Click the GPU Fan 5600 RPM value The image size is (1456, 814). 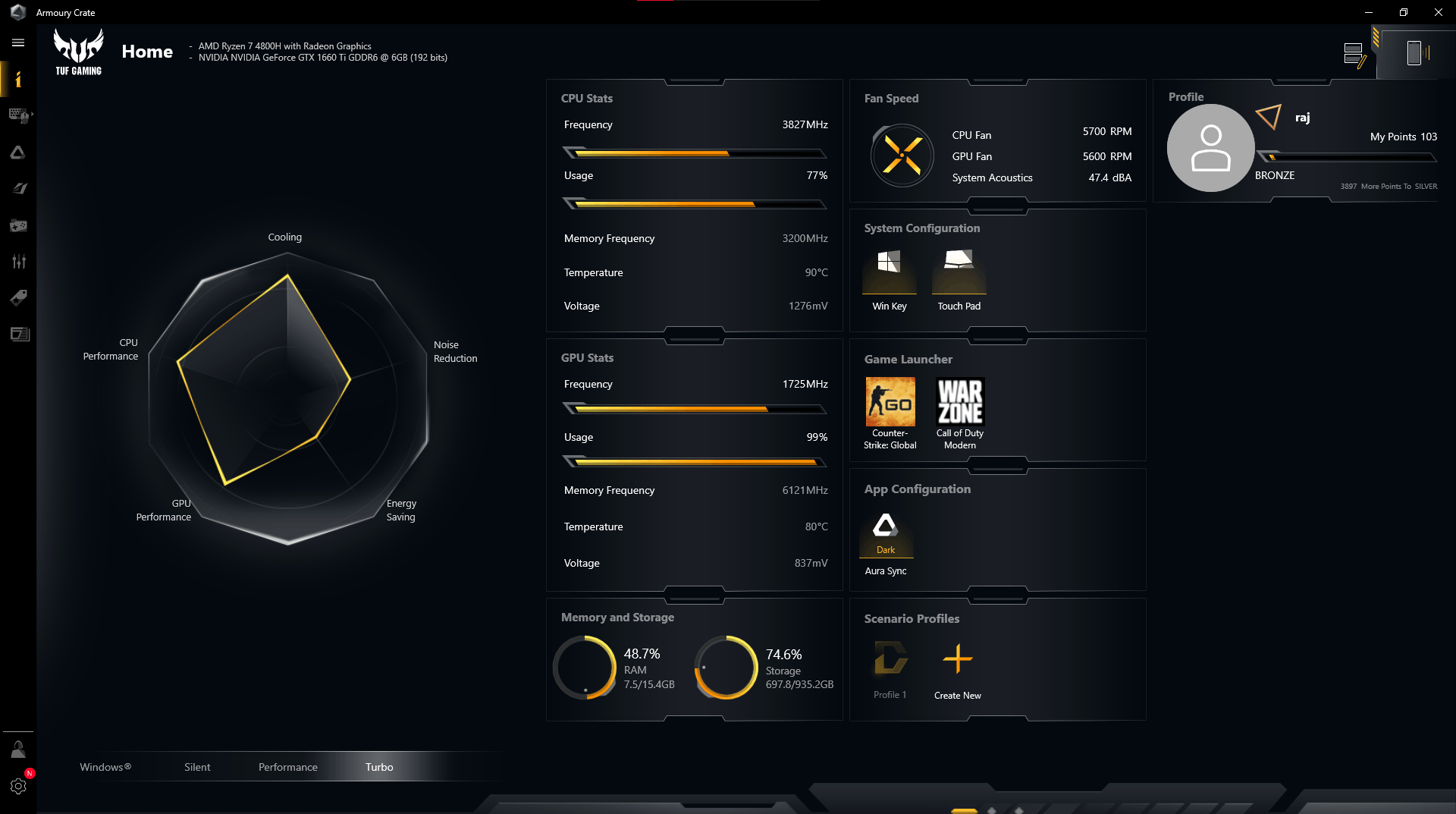[1107, 156]
